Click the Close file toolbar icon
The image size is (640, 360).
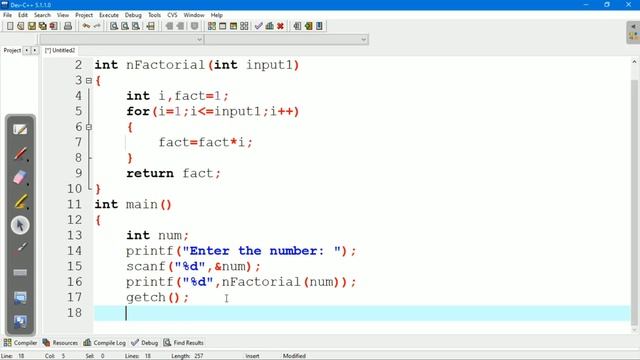click(53, 26)
